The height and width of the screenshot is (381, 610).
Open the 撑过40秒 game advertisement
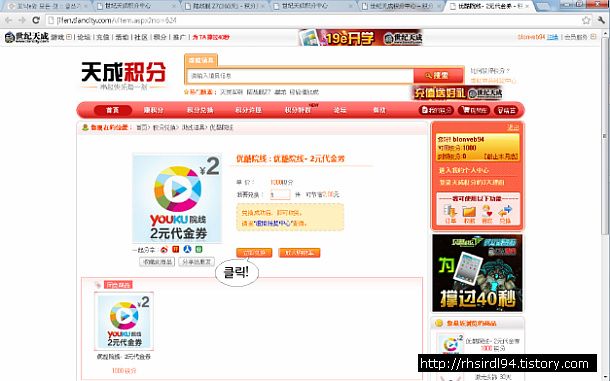point(477,273)
